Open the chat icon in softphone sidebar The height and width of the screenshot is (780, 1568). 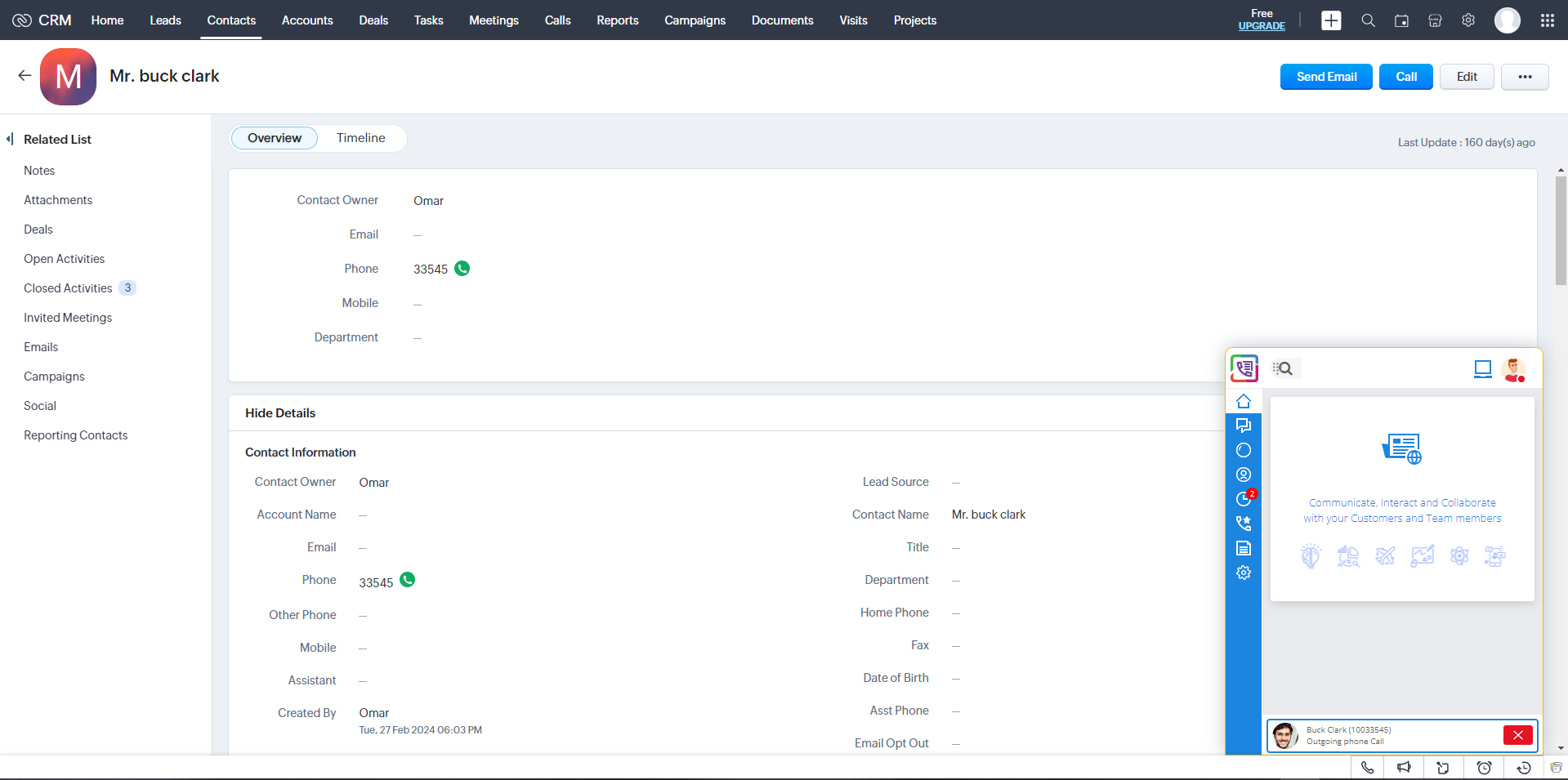tap(1243, 426)
